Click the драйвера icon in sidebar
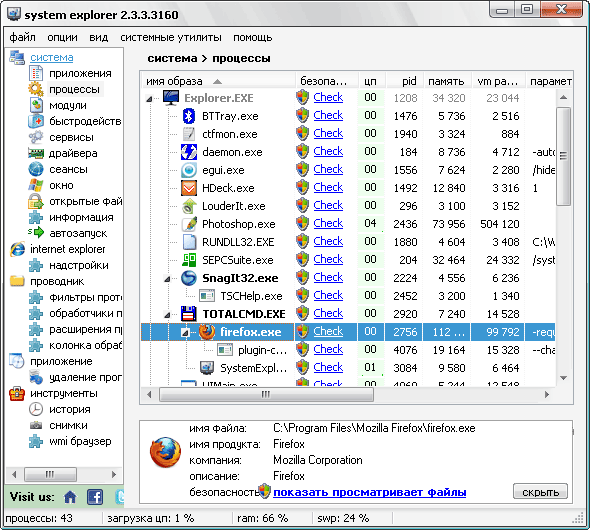The height and width of the screenshot is (530, 590). click(x=36, y=153)
